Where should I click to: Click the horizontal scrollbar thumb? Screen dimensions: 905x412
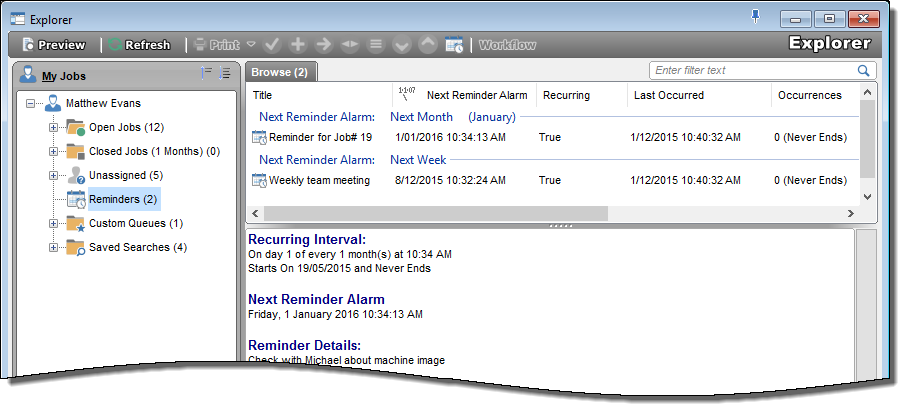[x=436, y=214]
